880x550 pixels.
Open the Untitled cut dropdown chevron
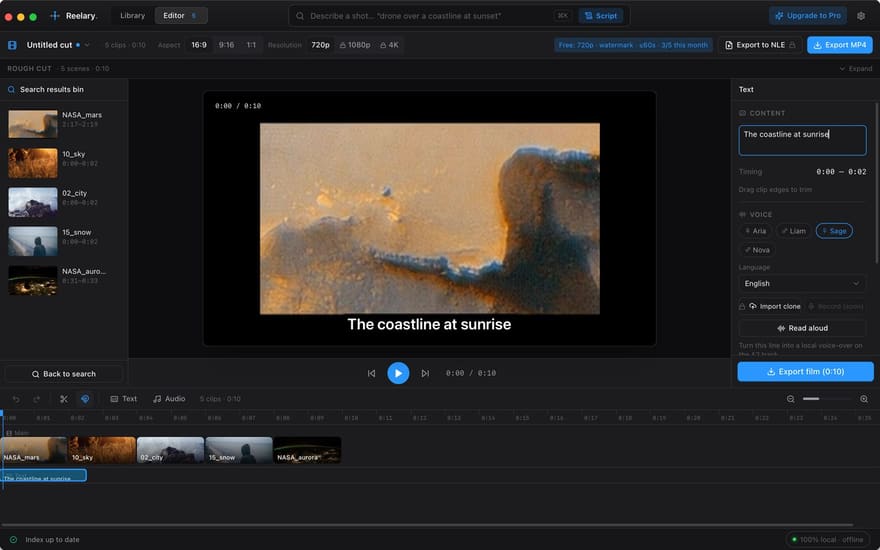click(x=87, y=45)
